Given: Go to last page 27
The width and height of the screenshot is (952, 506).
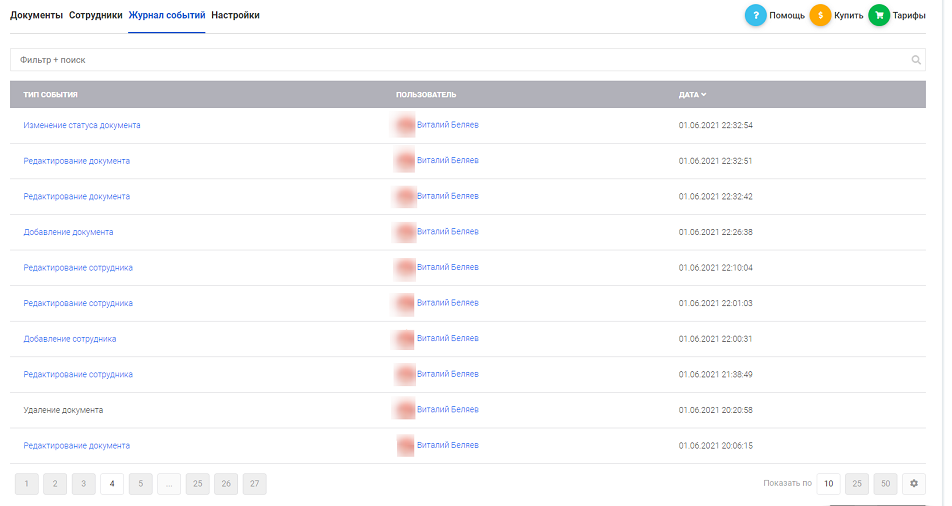Looking at the screenshot, I should (x=254, y=484).
